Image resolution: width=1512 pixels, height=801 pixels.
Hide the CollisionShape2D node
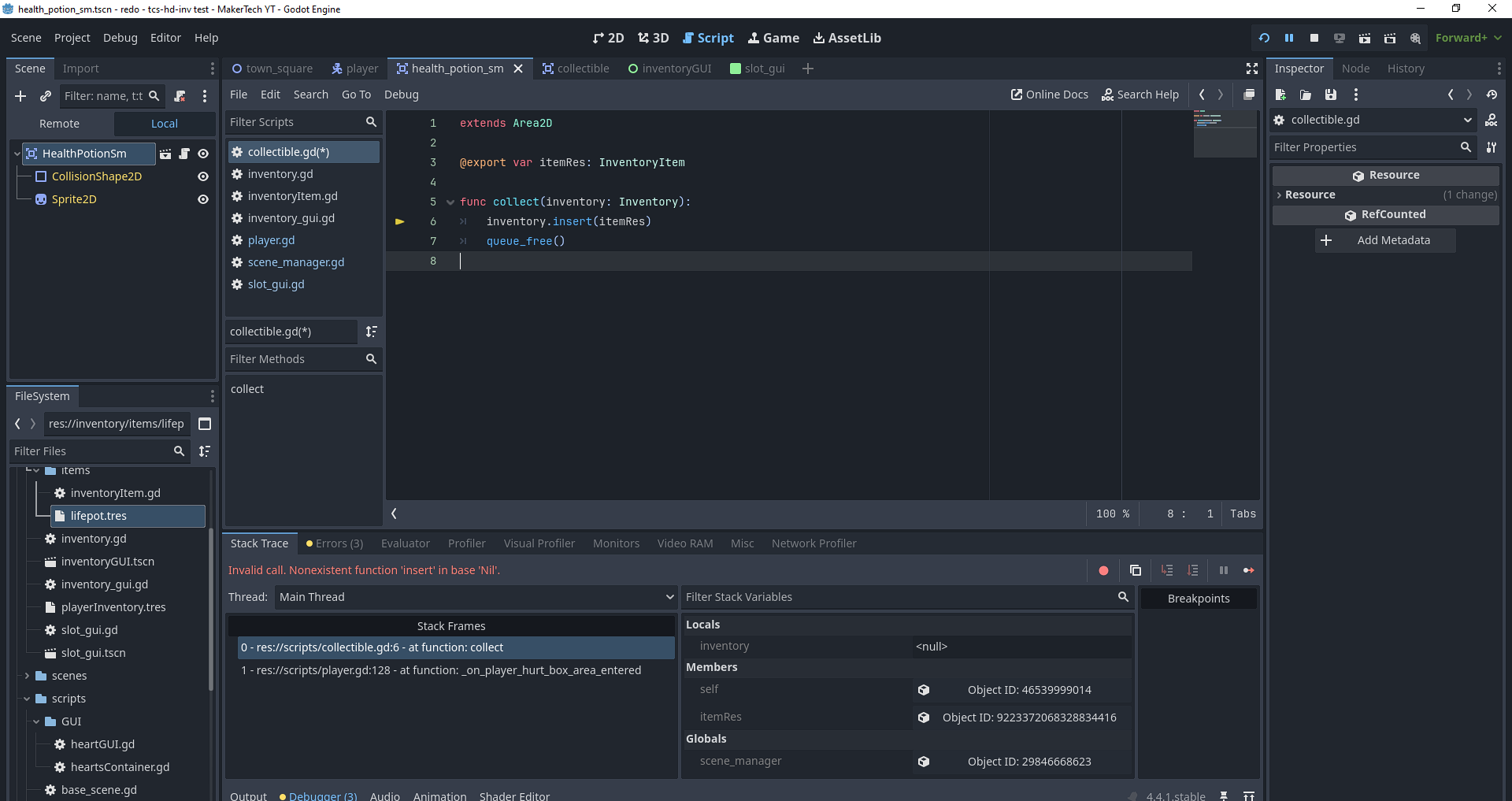[x=203, y=176]
